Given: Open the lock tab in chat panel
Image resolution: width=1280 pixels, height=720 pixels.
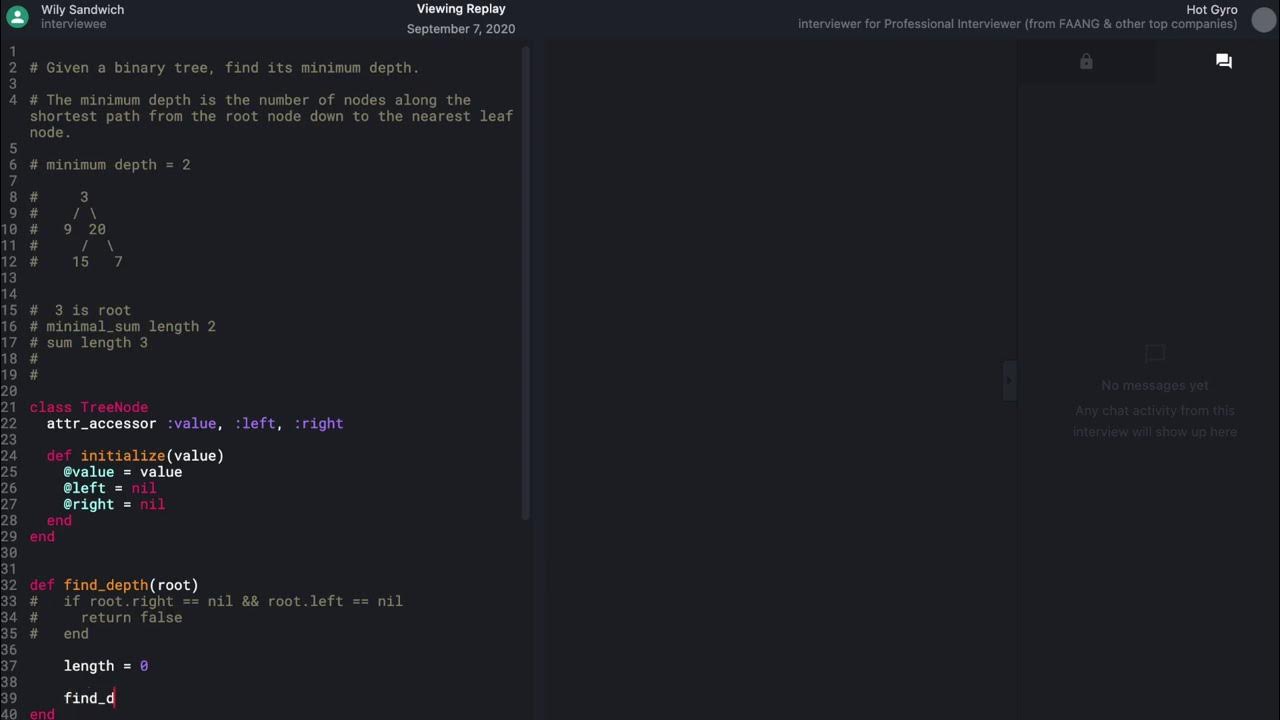Looking at the screenshot, I should (x=1086, y=62).
